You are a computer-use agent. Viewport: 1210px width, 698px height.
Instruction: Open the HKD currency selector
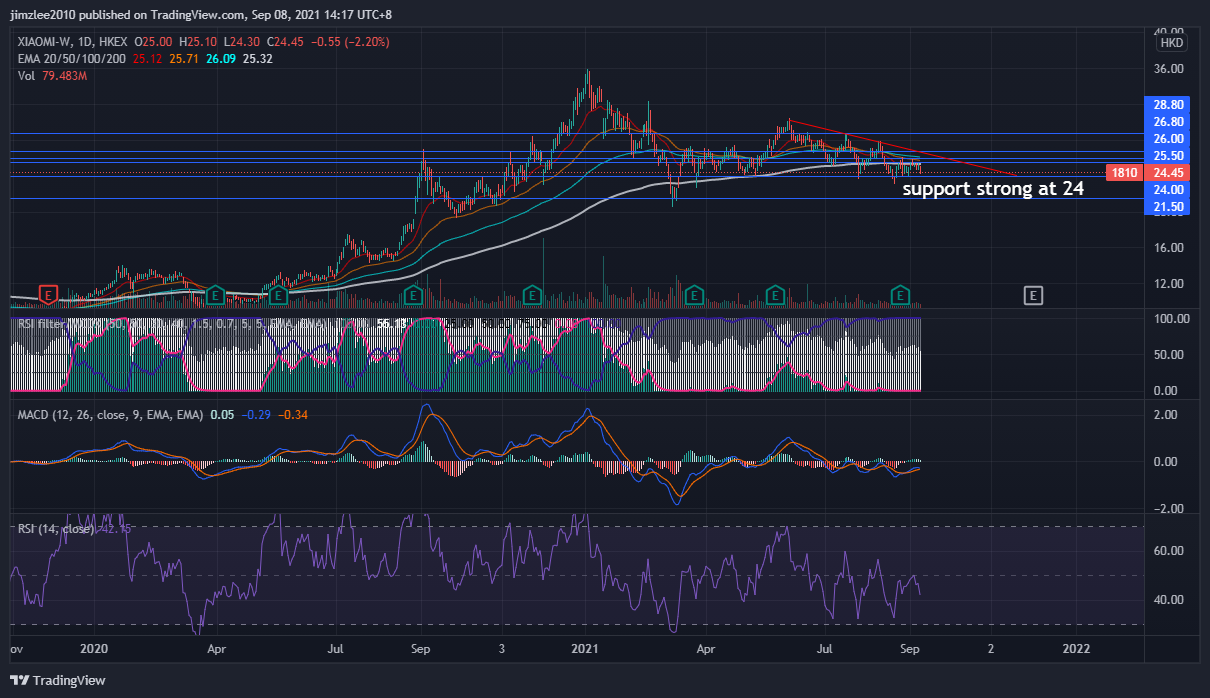[x=1171, y=44]
